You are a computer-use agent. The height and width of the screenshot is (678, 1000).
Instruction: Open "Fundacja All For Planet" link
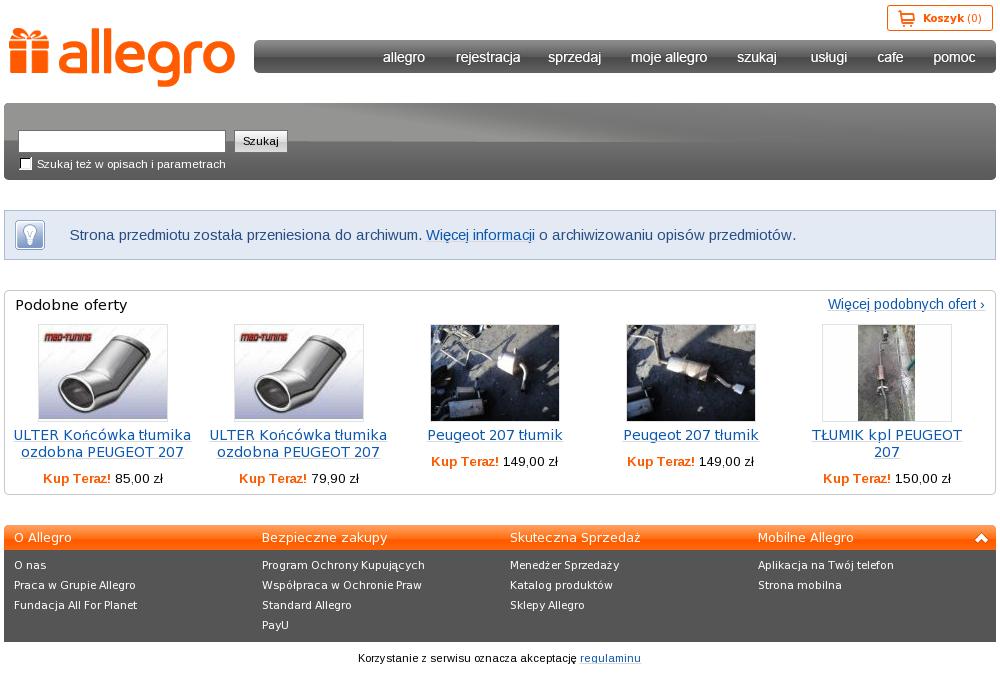[75, 605]
